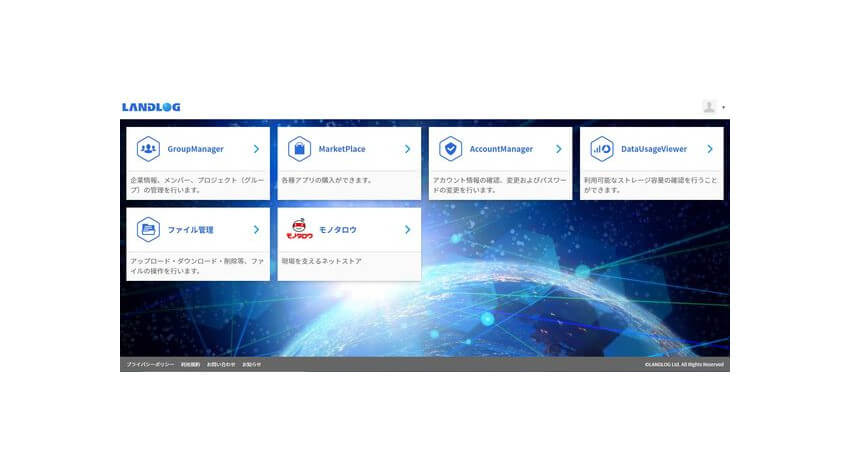Image resolution: width=850 pixels, height=470 pixels.
Task: Open the 利用規約 footer link
Action: pyautogui.click(x=190, y=364)
